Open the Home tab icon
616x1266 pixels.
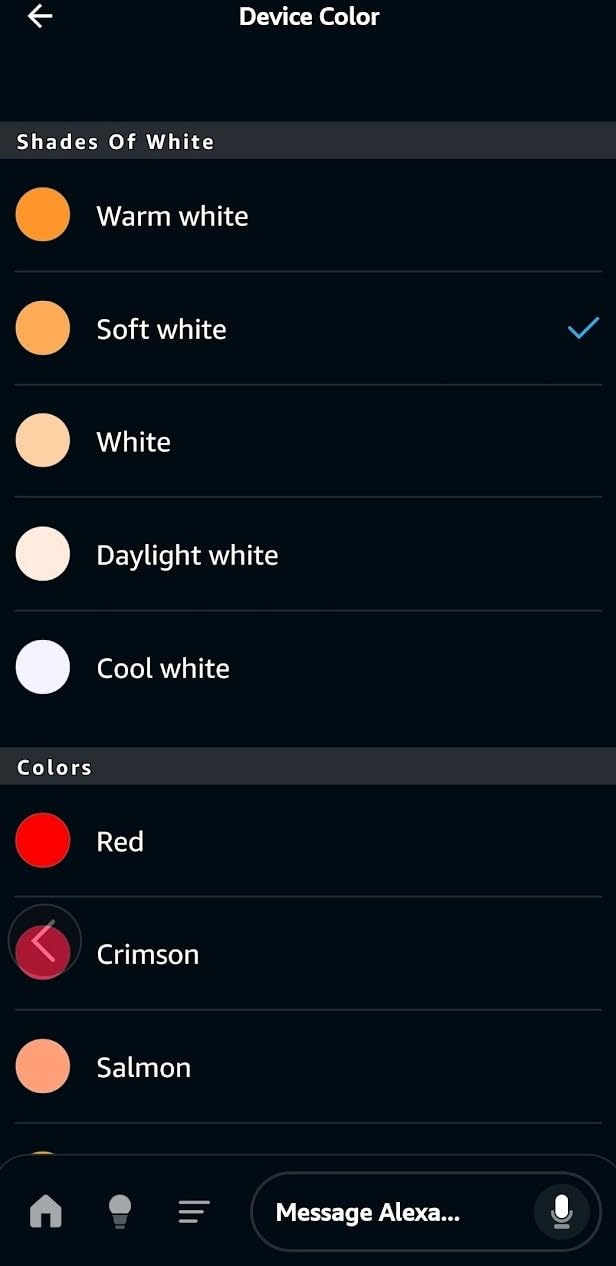point(45,1212)
